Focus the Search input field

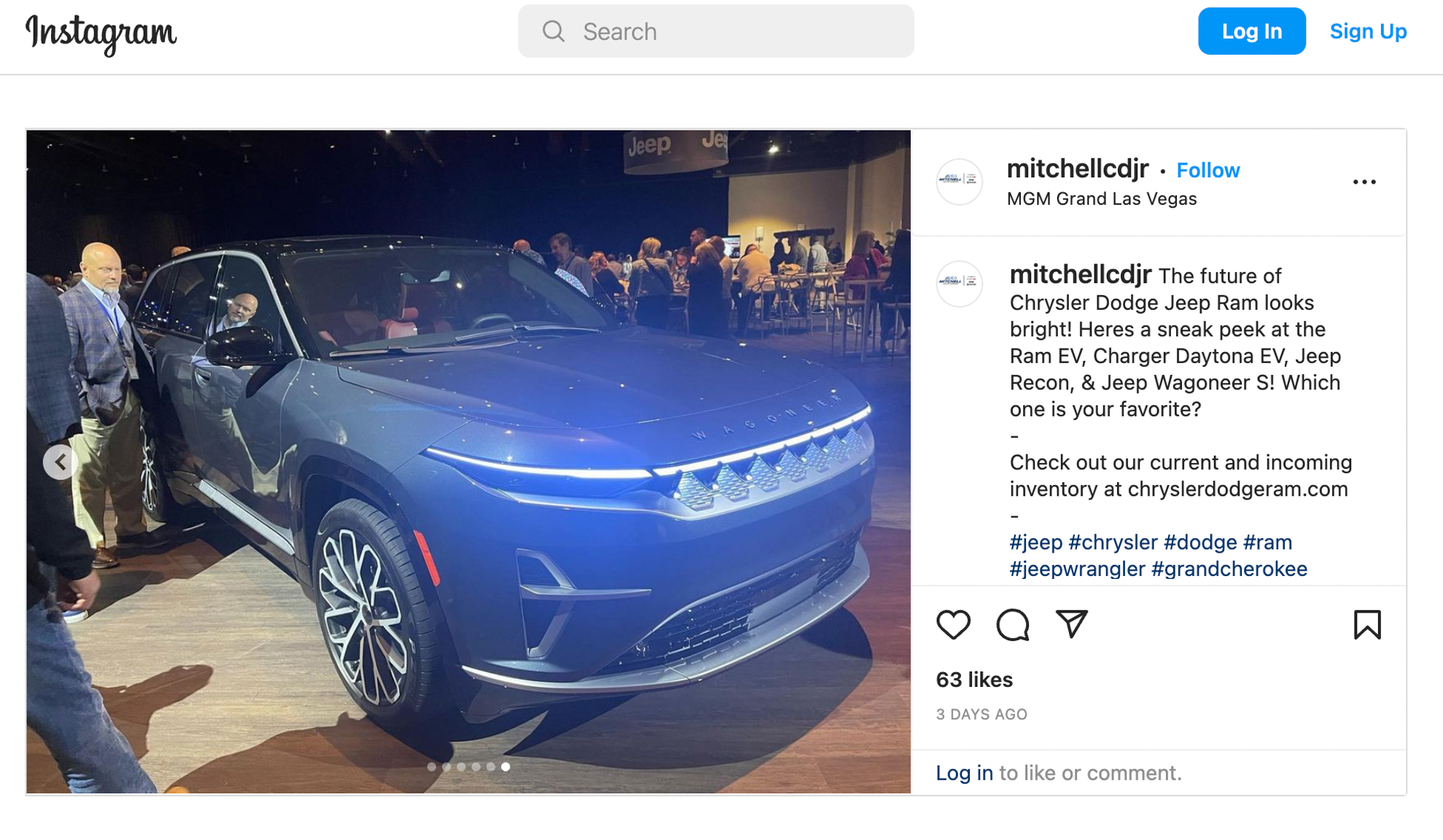[715, 31]
